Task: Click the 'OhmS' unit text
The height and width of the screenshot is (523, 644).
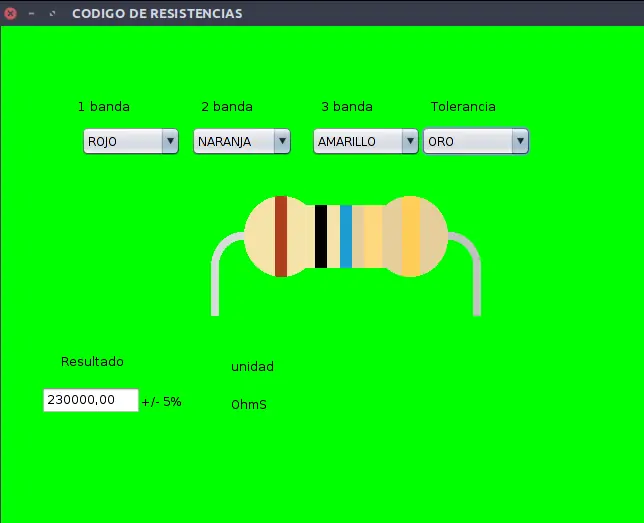Action: point(249,405)
